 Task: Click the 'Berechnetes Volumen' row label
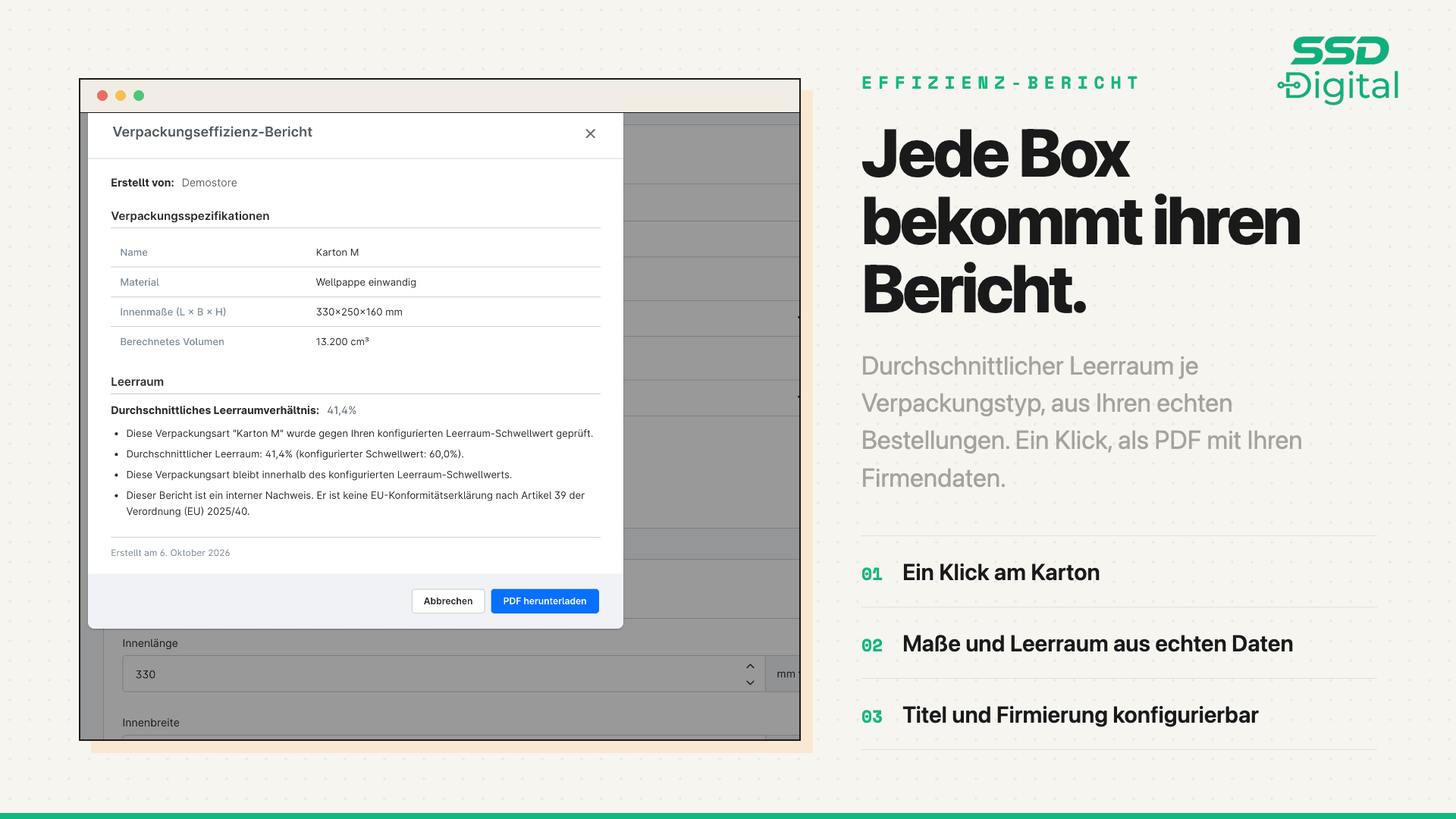point(172,342)
